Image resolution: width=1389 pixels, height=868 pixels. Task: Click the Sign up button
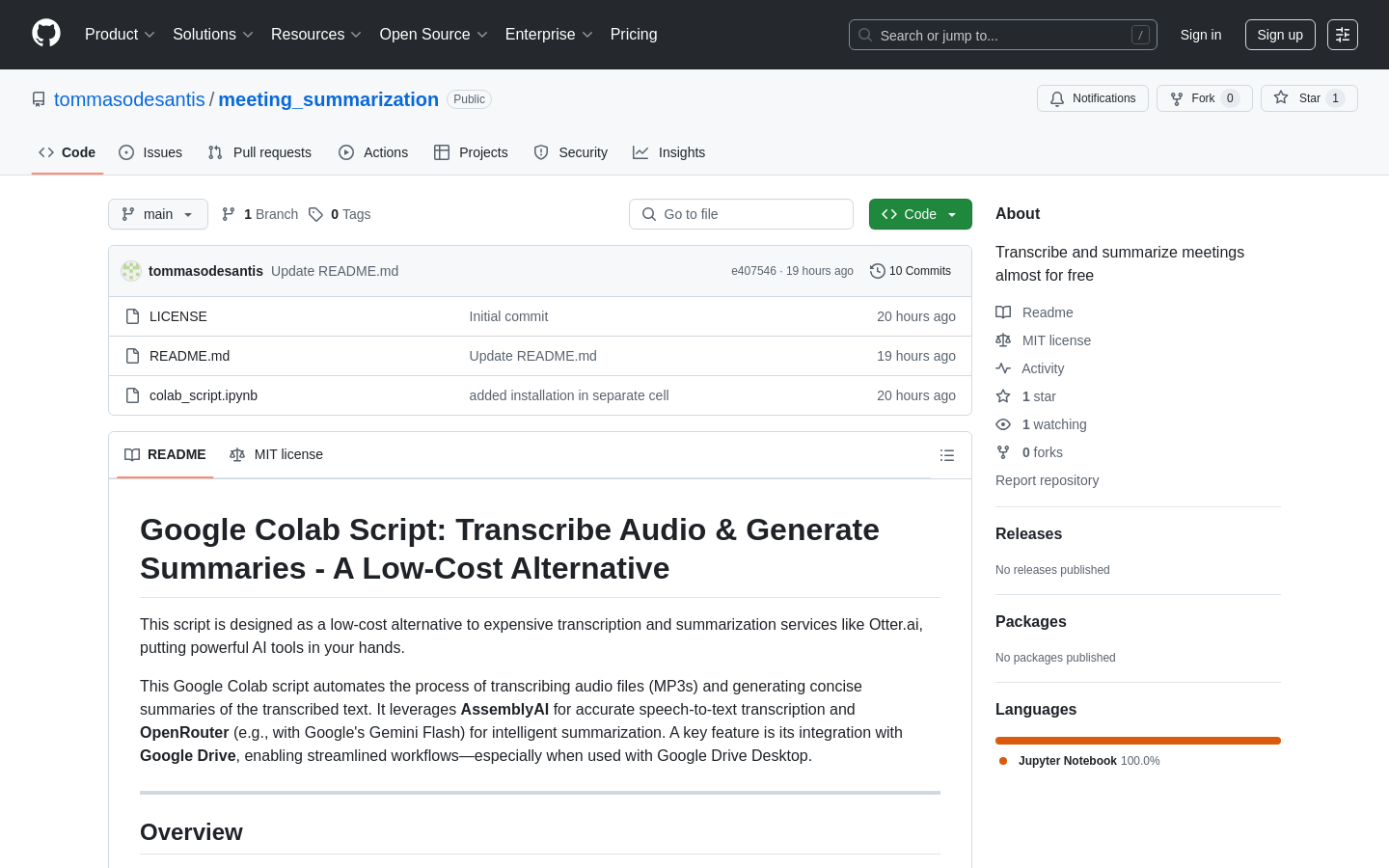click(x=1280, y=35)
